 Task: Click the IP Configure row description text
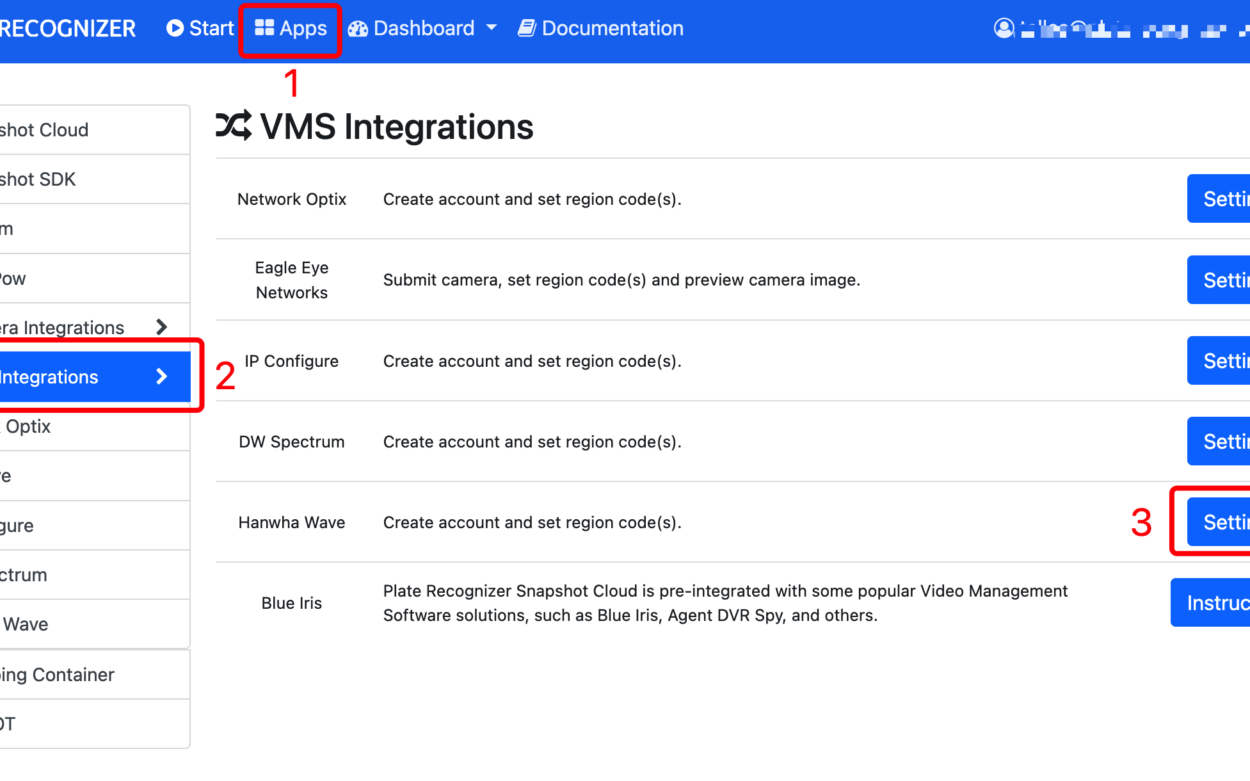click(532, 361)
